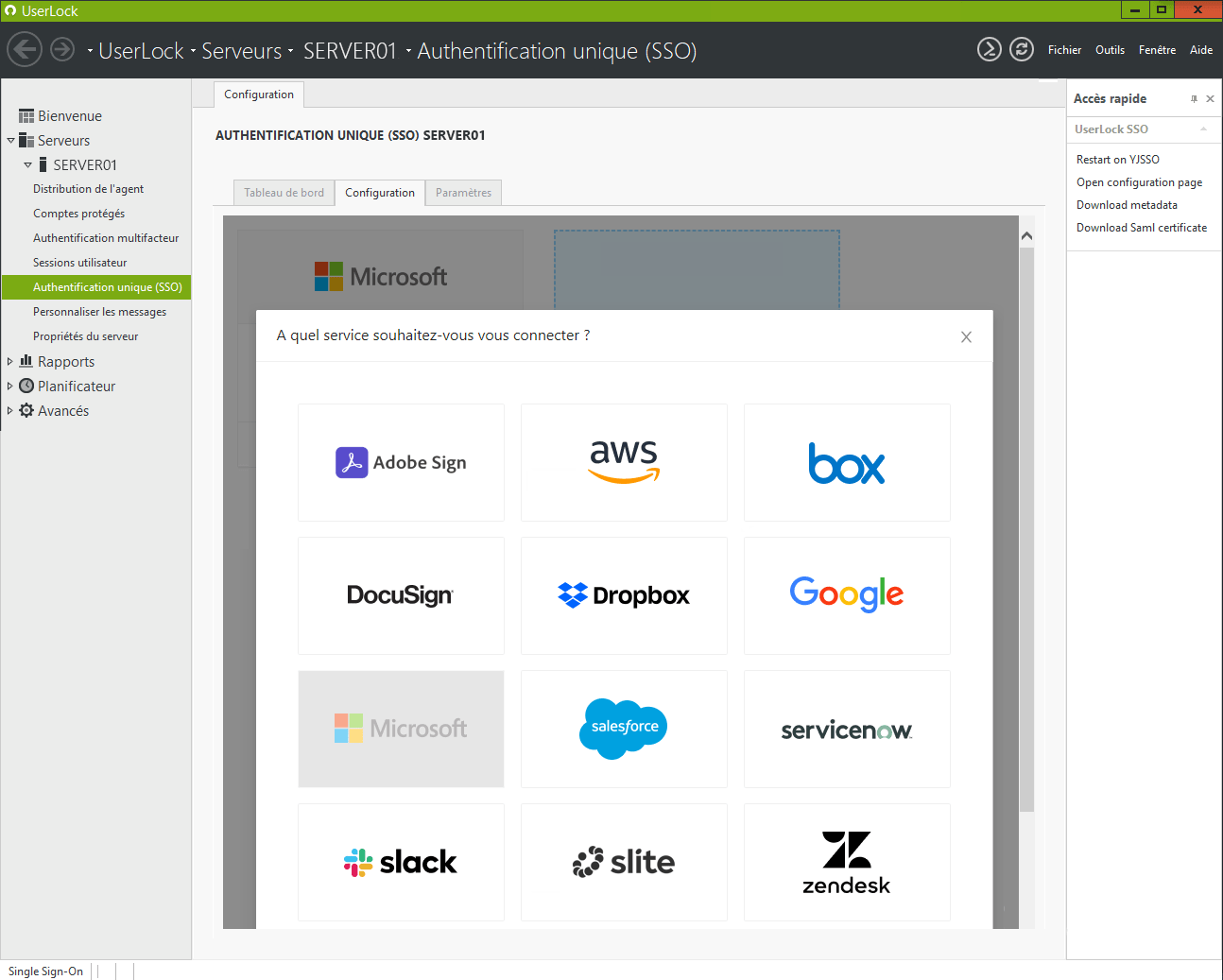1223x980 pixels.
Task: Choose the Slack service tile
Action: pos(401,862)
